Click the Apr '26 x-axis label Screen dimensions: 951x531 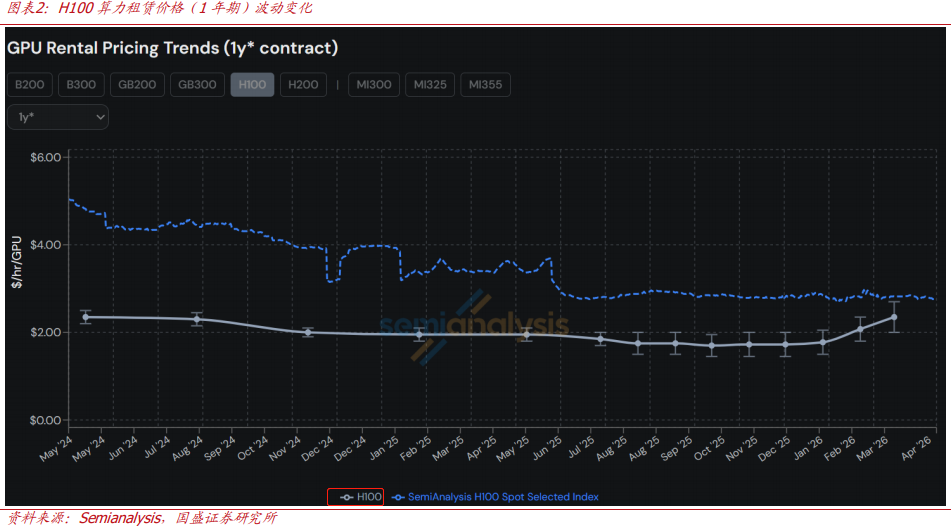click(916, 448)
